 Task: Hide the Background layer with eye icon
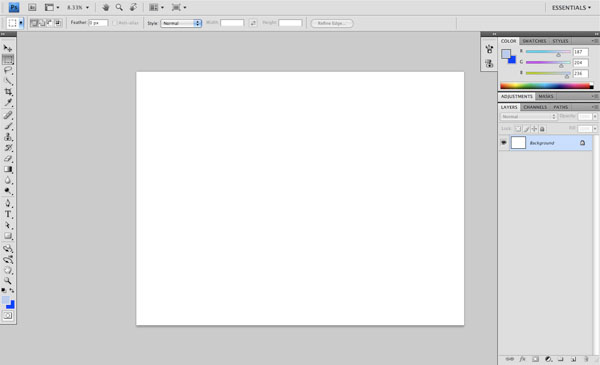click(x=504, y=143)
